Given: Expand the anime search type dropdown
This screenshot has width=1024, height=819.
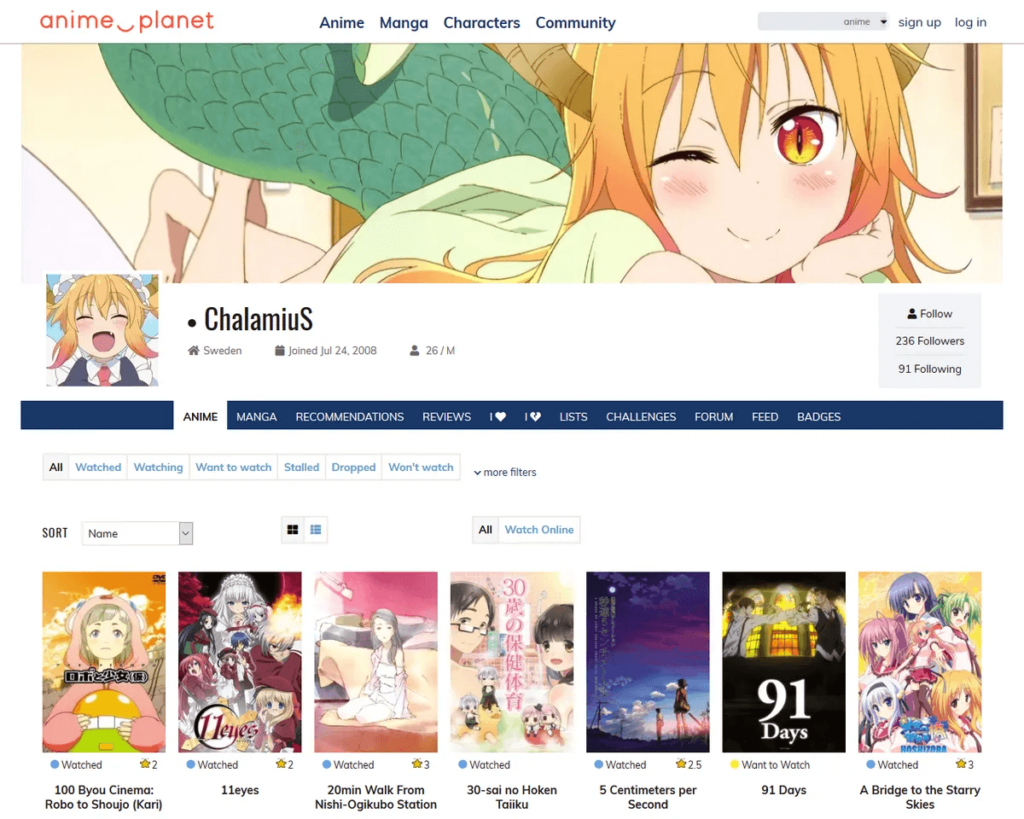Looking at the screenshot, I should pos(865,22).
